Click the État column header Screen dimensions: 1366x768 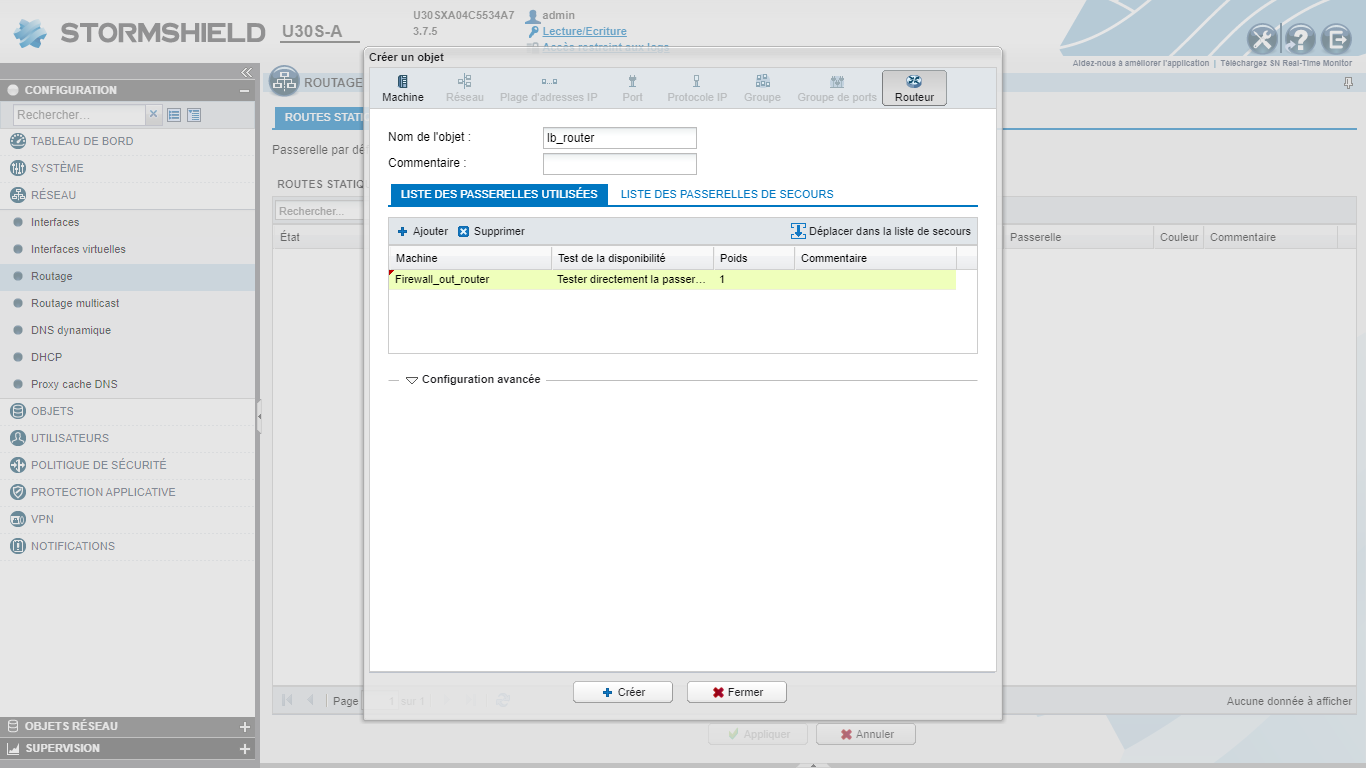click(318, 238)
